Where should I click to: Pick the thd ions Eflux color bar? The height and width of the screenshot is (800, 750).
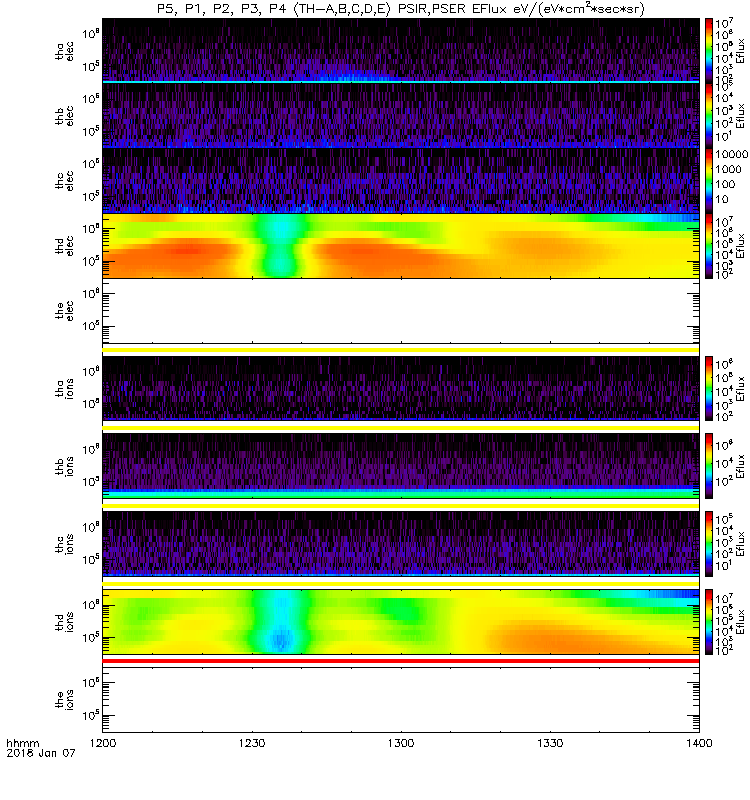(x=709, y=622)
